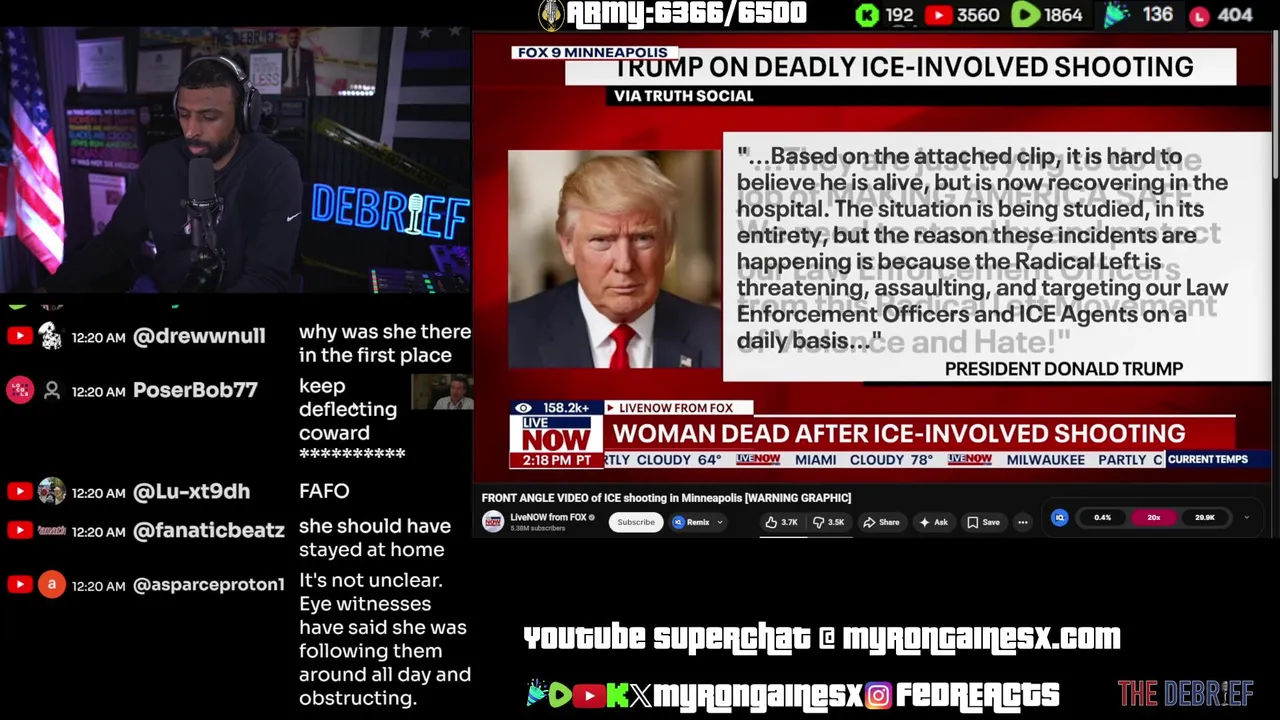Click the LiveNOW from FOX channel avatar
1280x720 pixels.
493,521
